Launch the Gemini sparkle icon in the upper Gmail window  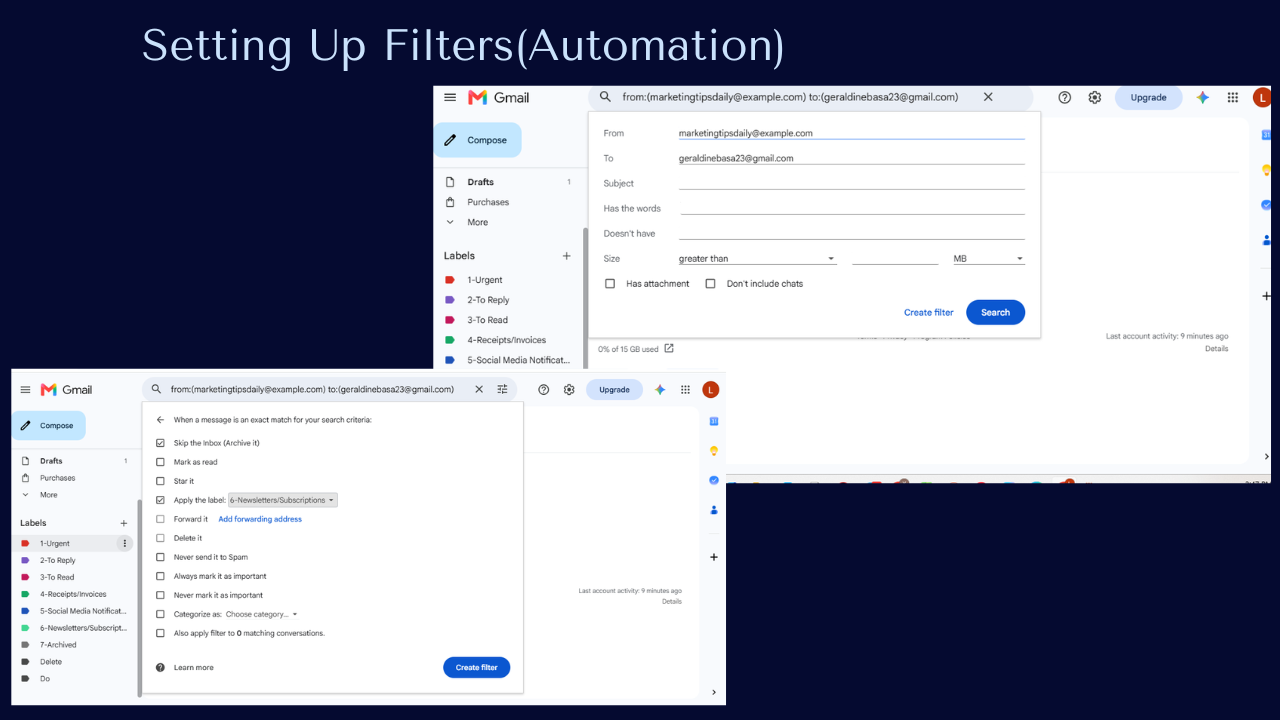pyautogui.click(x=1203, y=97)
